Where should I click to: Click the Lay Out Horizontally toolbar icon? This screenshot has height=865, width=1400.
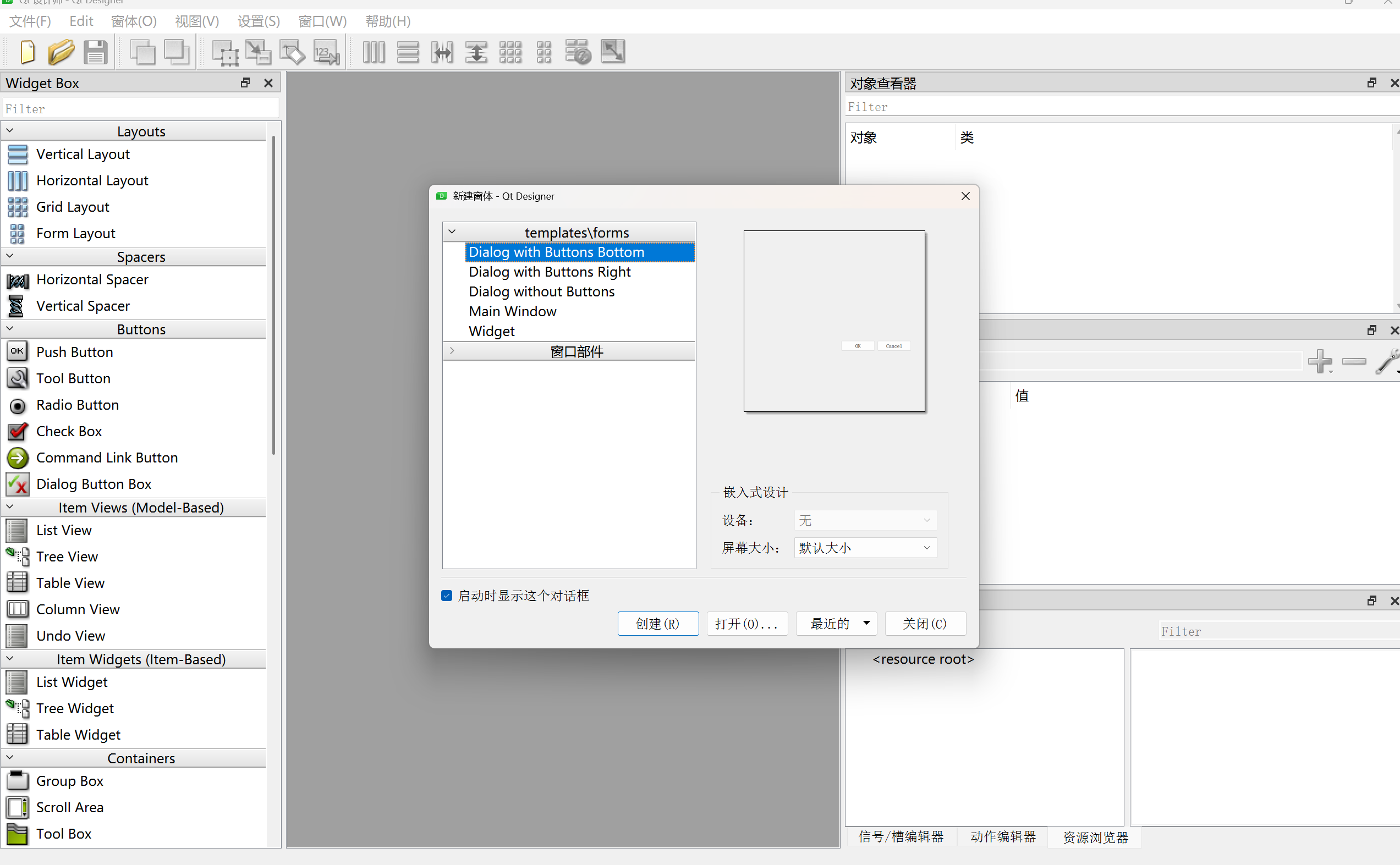click(374, 52)
